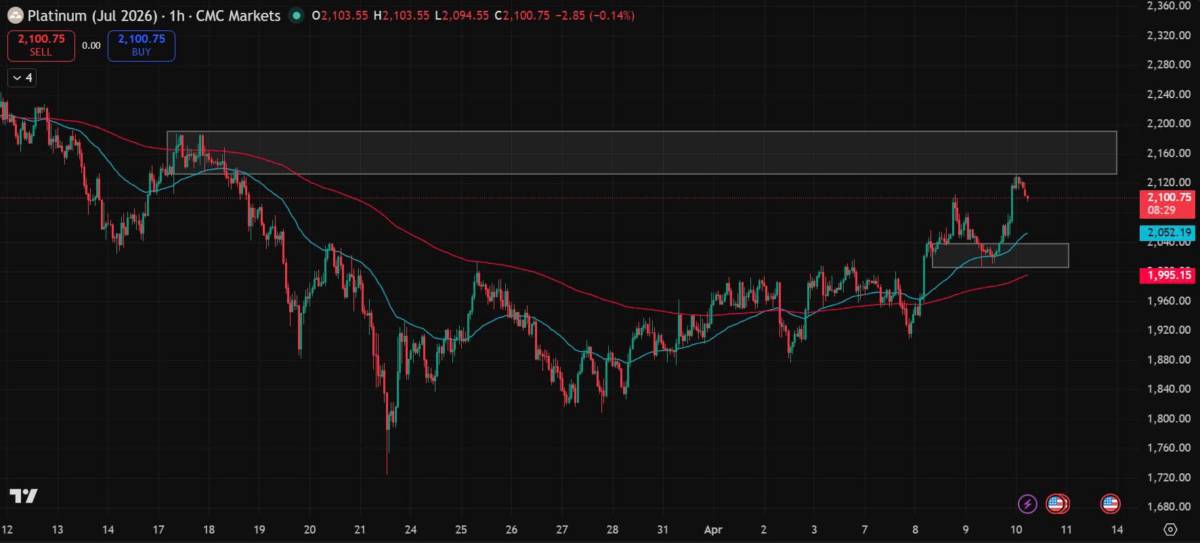Viewport: 1200px width, 543px height.
Task: Open the TradingView logo in chart corner
Action: pyautogui.click(x=23, y=496)
